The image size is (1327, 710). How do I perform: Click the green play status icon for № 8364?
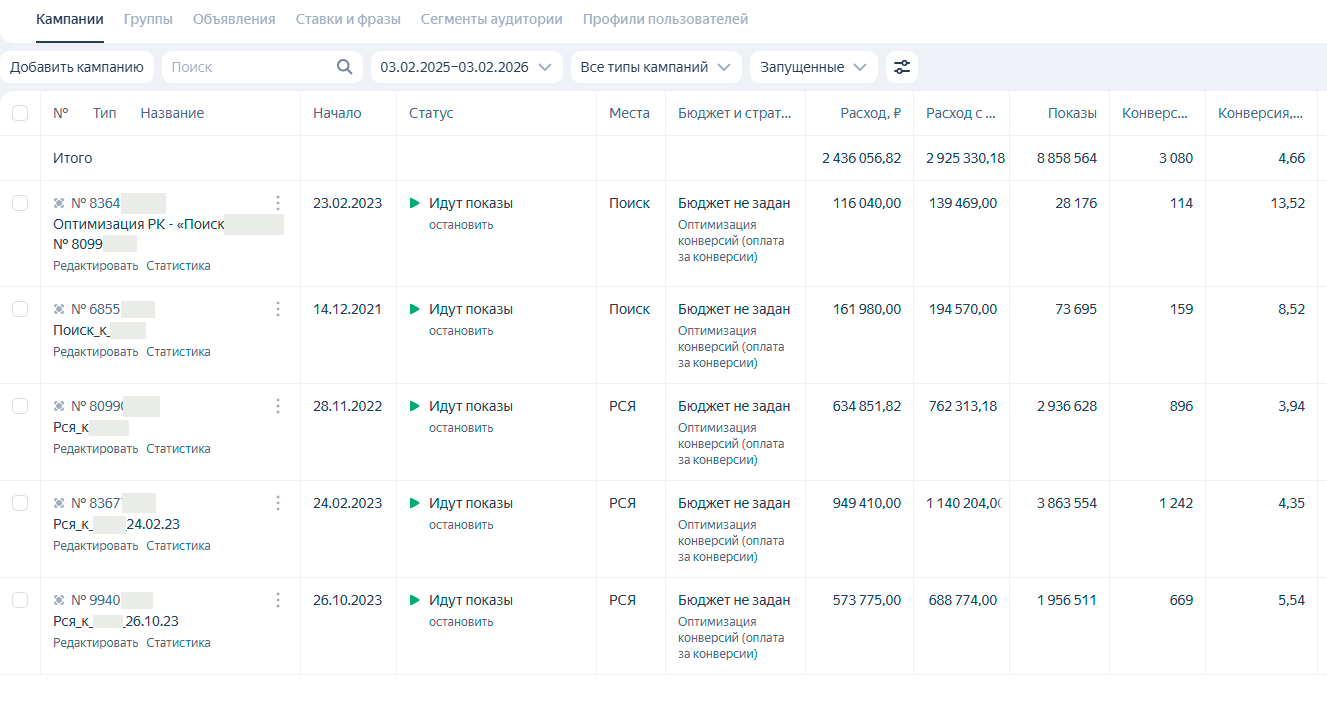coord(415,203)
